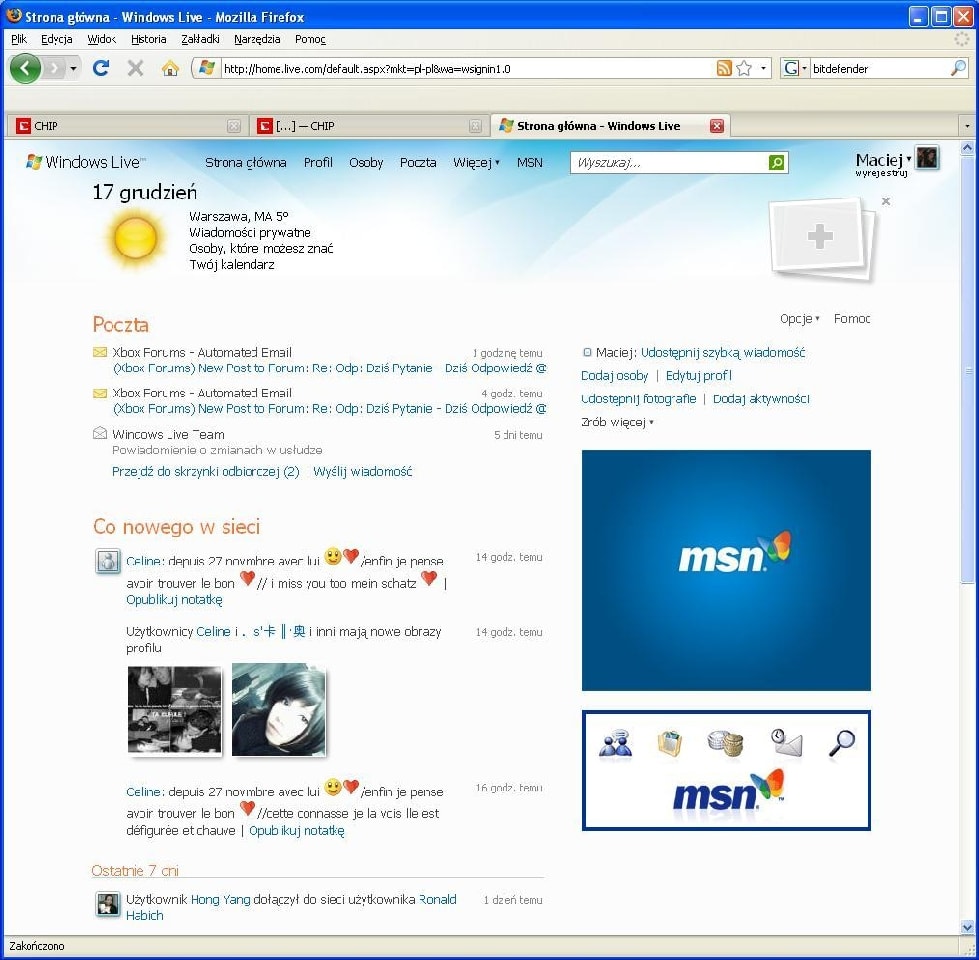Click the Stop loading X icon
The height and width of the screenshot is (960, 979).
tap(135, 68)
